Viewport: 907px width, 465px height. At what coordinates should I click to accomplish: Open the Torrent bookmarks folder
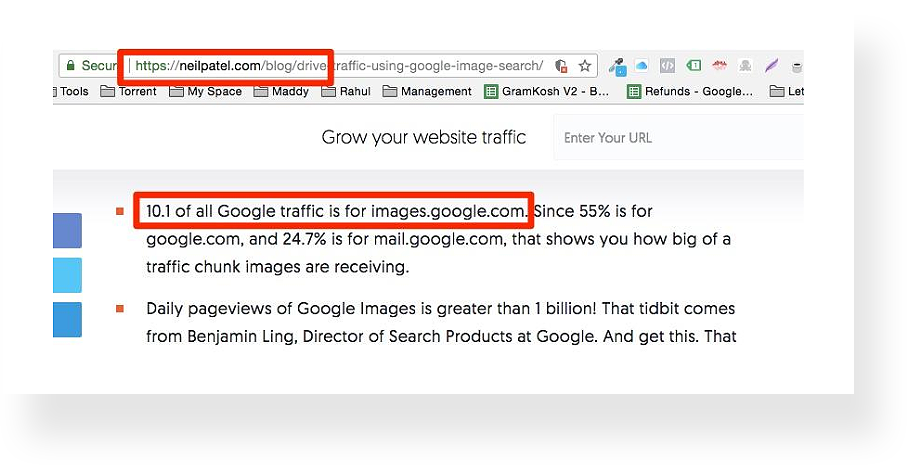point(128,91)
